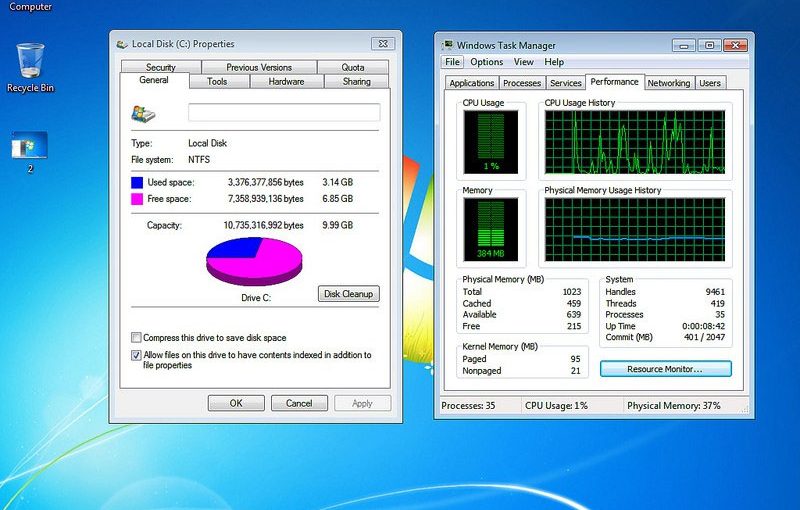
Task: Open the File menu in Task Manager
Action: pyautogui.click(x=452, y=62)
